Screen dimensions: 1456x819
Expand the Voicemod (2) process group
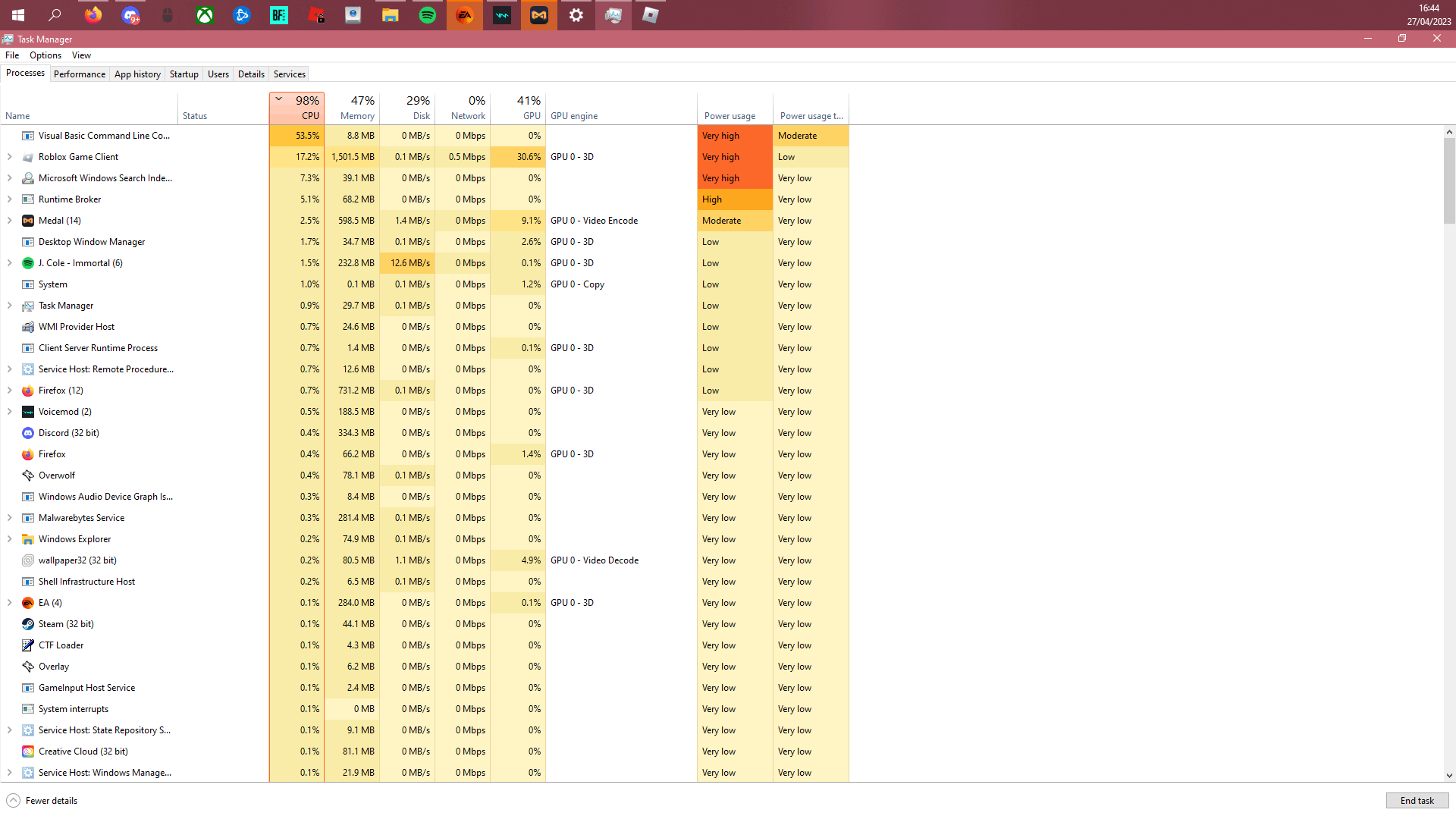[x=9, y=412]
